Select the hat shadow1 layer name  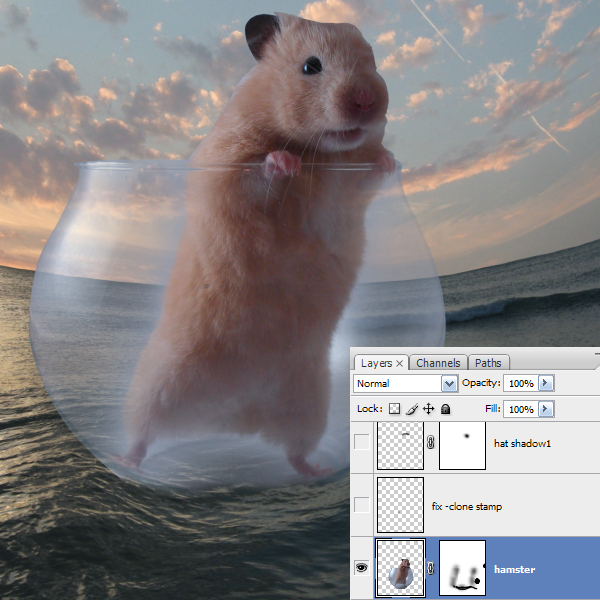(522, 442)
